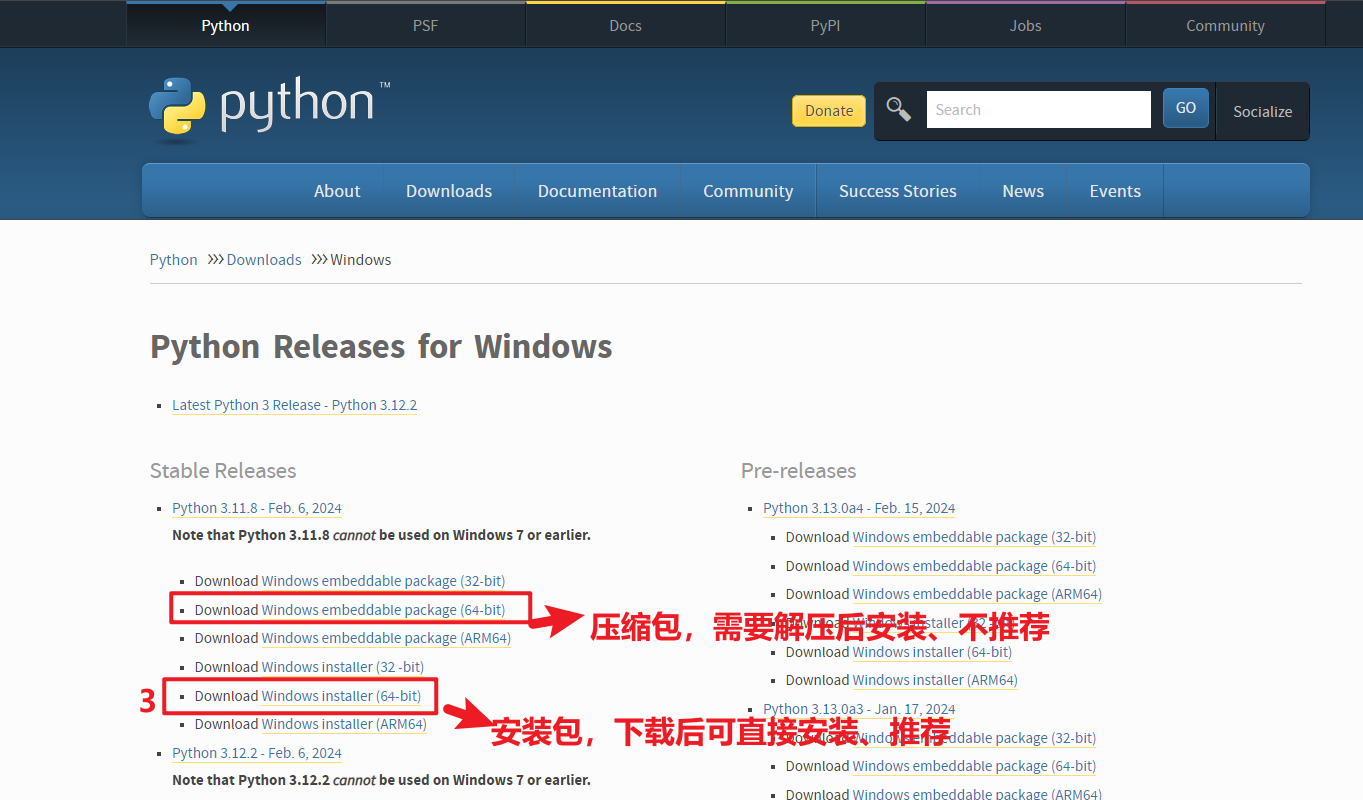The width and height of the screenshot is (1363, 800).
Task: Open the About navigation menu
Action: pos(337,191)
